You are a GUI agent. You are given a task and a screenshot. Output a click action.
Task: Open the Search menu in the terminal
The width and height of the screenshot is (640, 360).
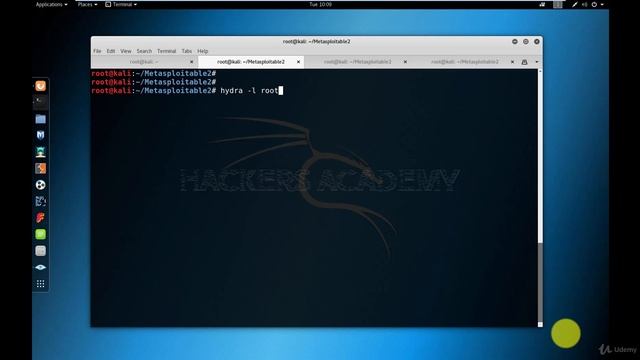pos(144,51)
